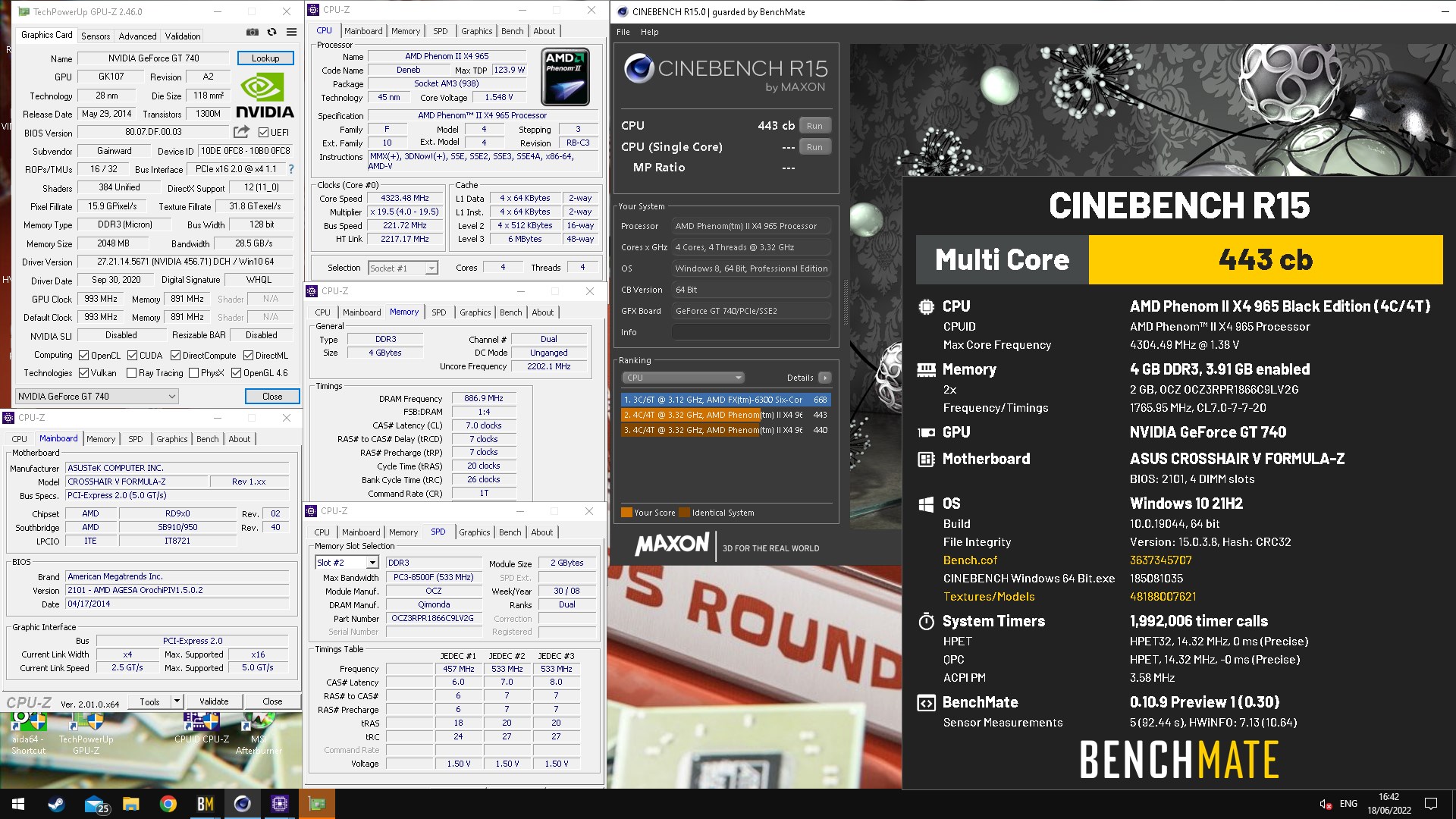Select the 3C/6T AMD FX-6300 ranking row
This screenshot has width=1456, height=819.
pyautogui.click(x=726, y=400)
